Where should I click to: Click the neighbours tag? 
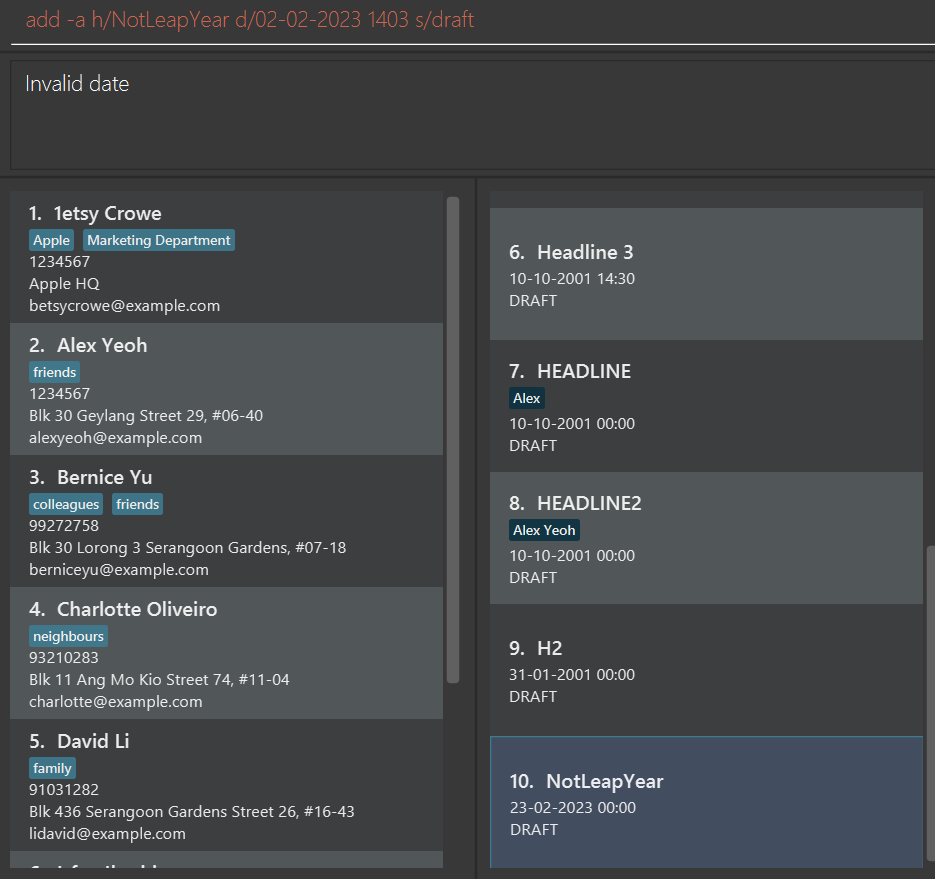click(x=68, y=636)
